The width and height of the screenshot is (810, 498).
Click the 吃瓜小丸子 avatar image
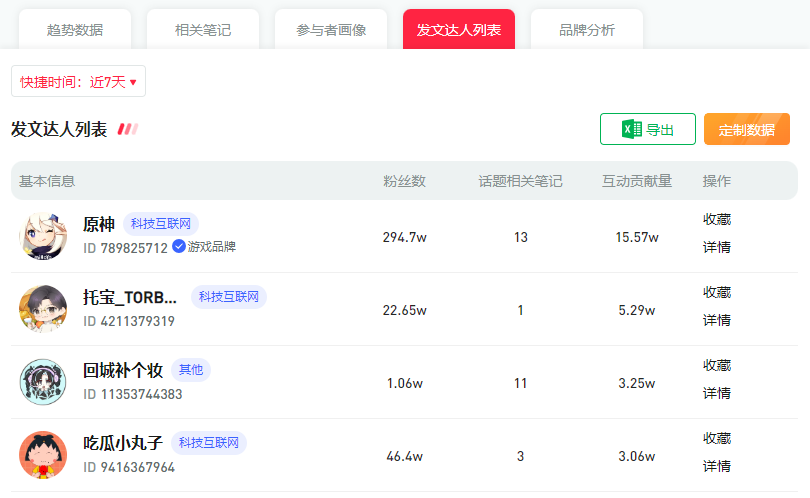(x=43, y=455)
